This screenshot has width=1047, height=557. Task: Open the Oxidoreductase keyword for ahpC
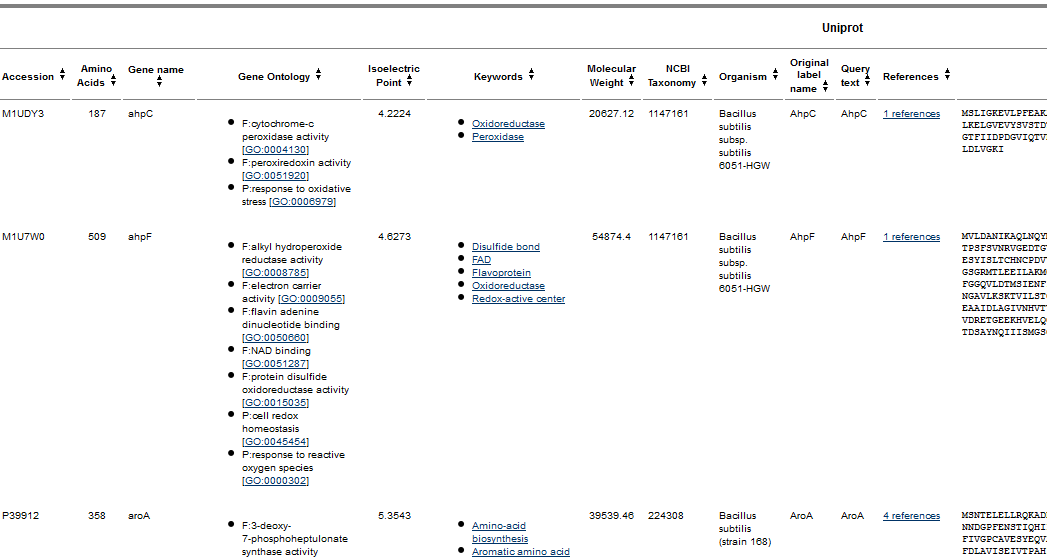click(508, 124)
